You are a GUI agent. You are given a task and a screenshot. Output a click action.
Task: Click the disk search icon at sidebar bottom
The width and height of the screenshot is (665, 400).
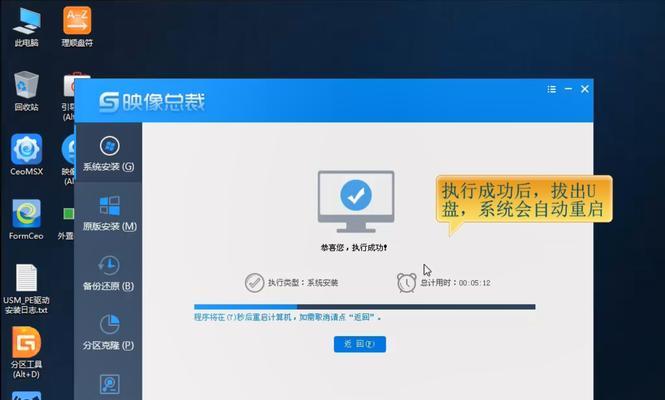pos(109,384)
